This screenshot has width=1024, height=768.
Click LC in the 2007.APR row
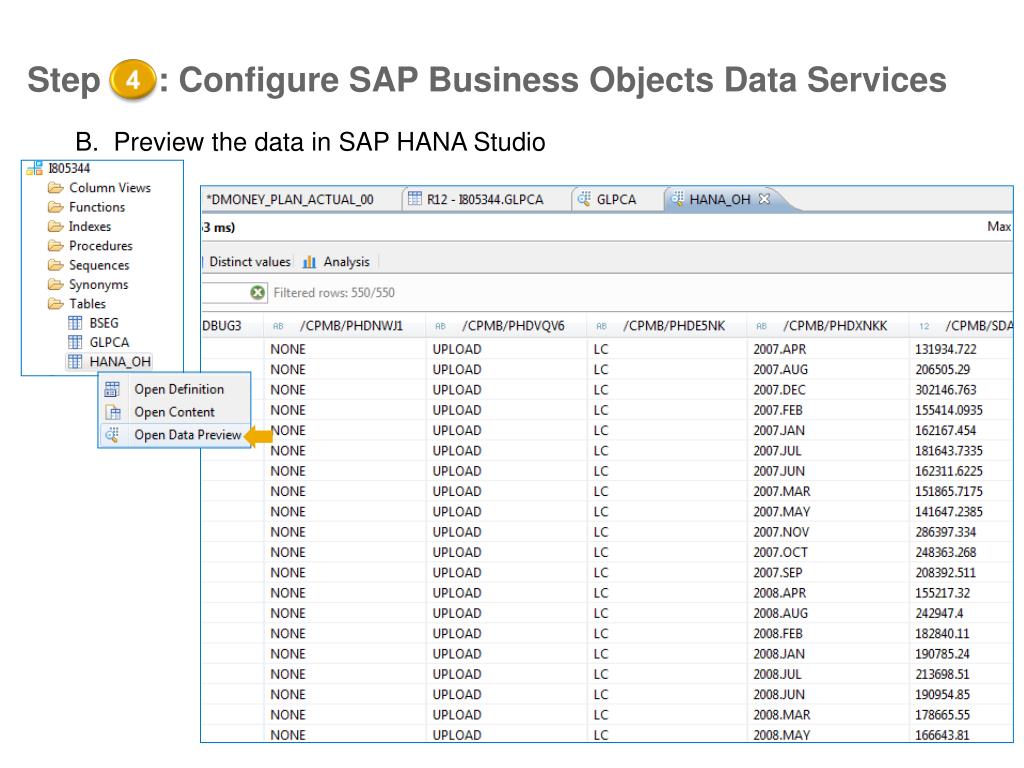point(601,349)
